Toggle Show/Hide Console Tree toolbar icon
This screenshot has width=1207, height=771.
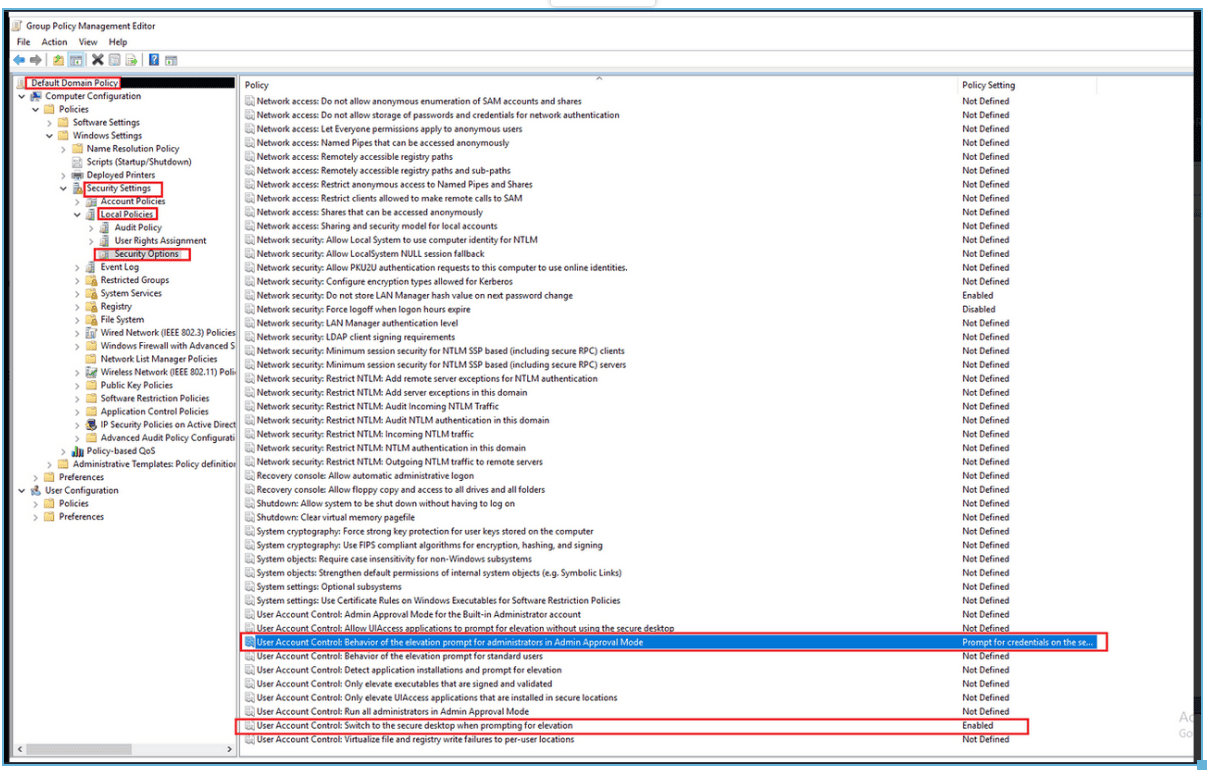click(x=76, y=60)
